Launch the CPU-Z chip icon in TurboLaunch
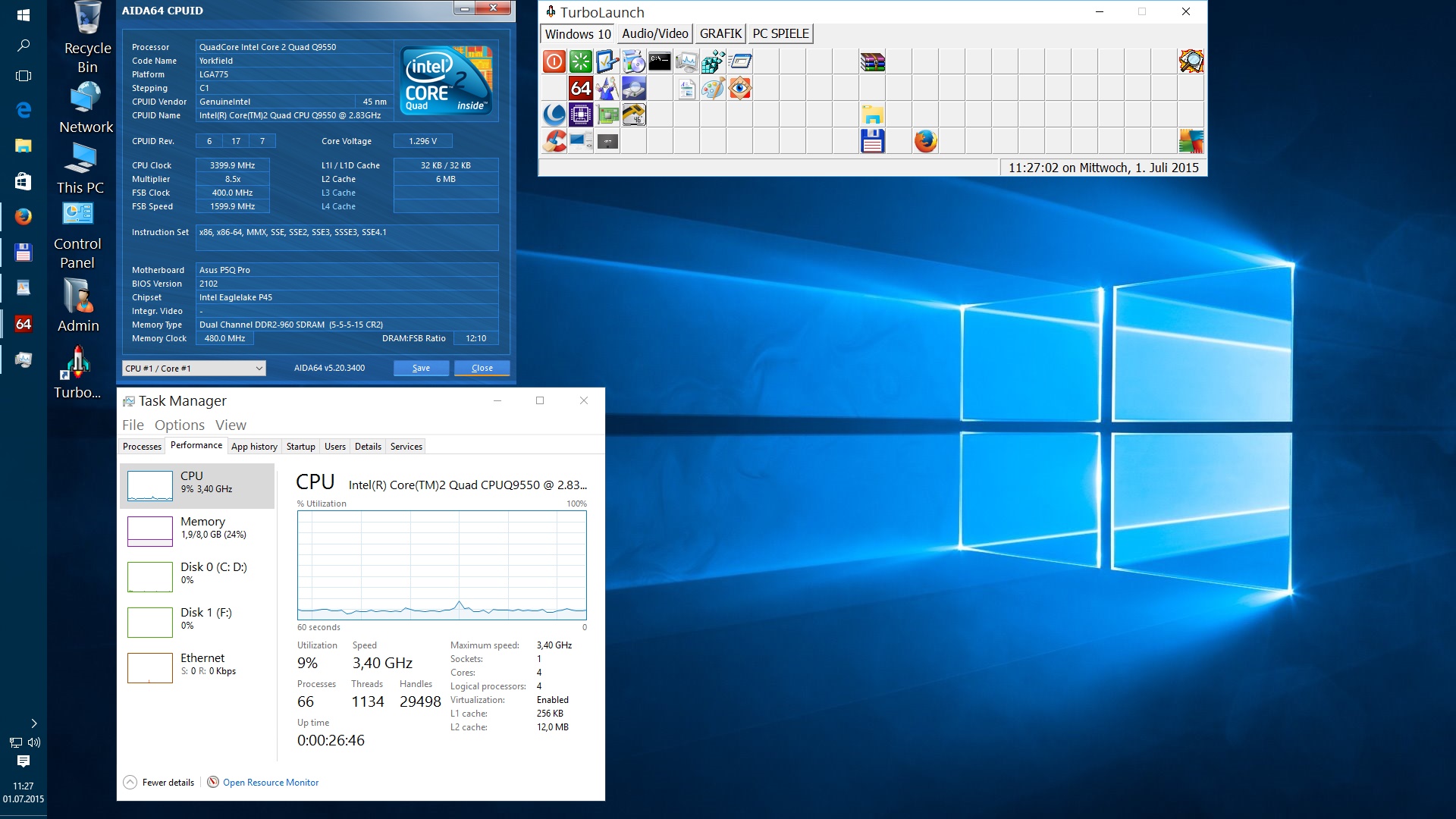Viewport: 1456px width, 819px height. [581, 115]
